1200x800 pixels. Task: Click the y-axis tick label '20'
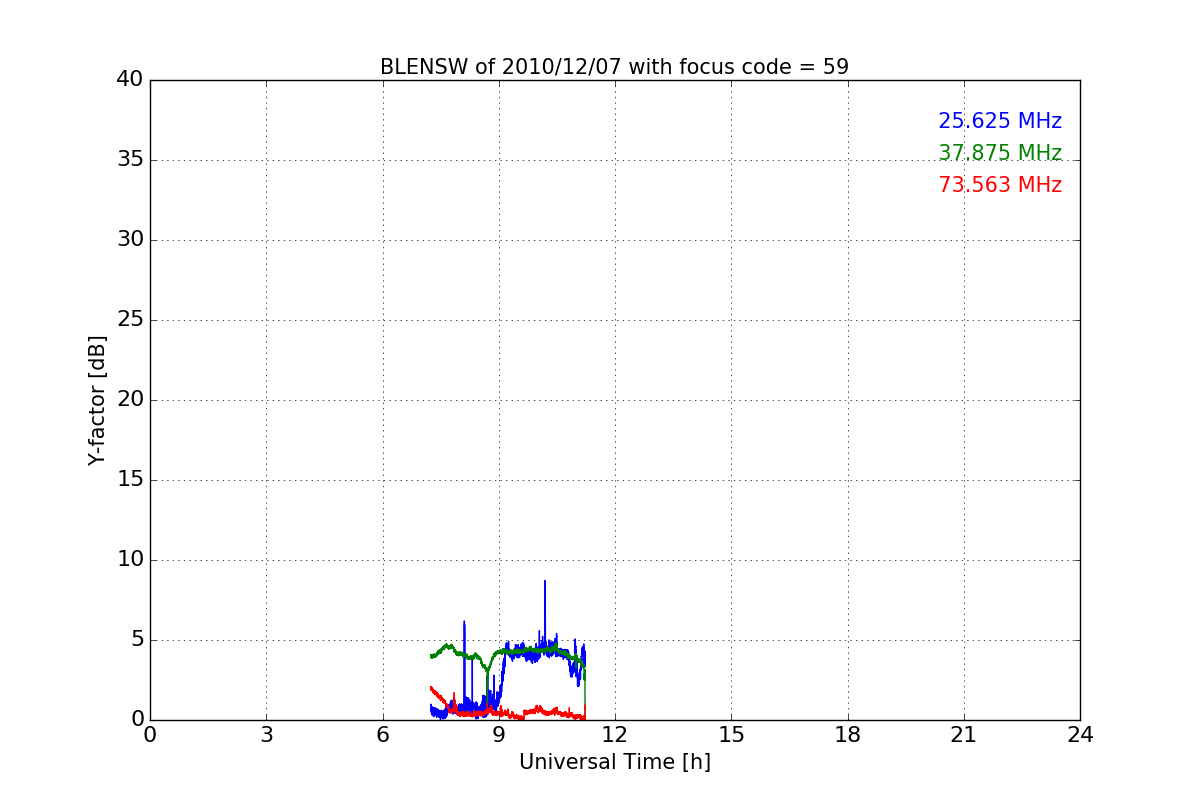coord(130,400)
